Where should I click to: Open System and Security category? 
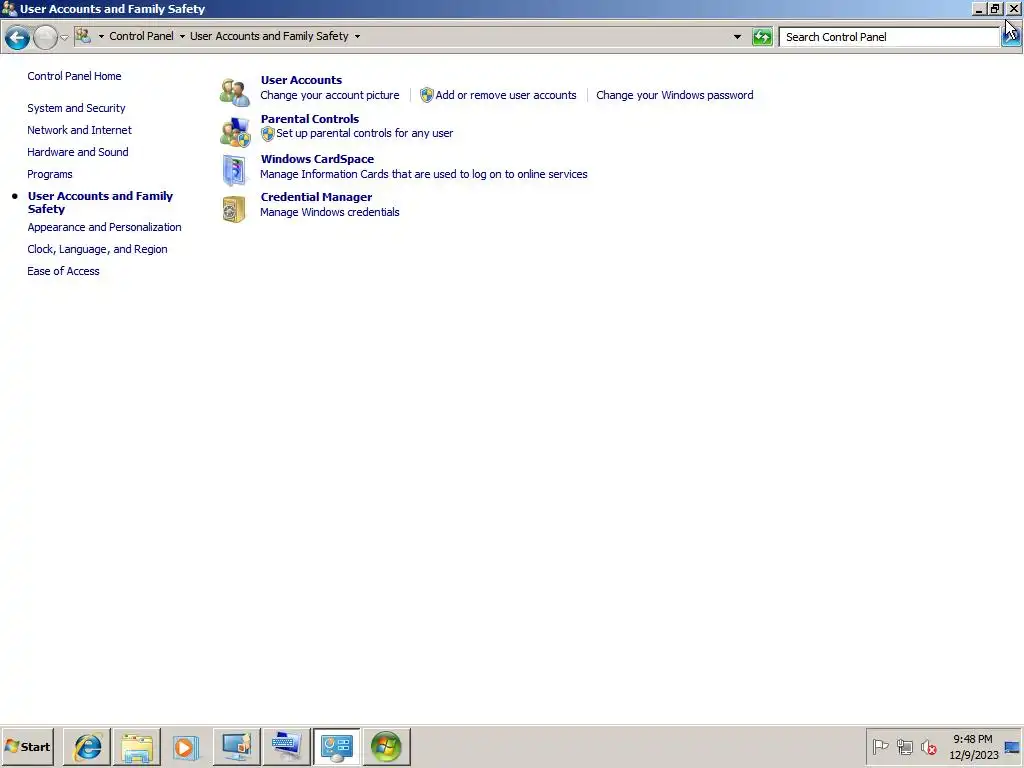(76, 108)
